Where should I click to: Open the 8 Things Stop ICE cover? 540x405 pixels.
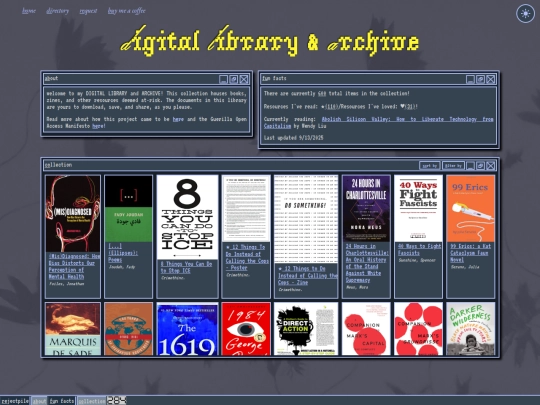click(187, 217)
